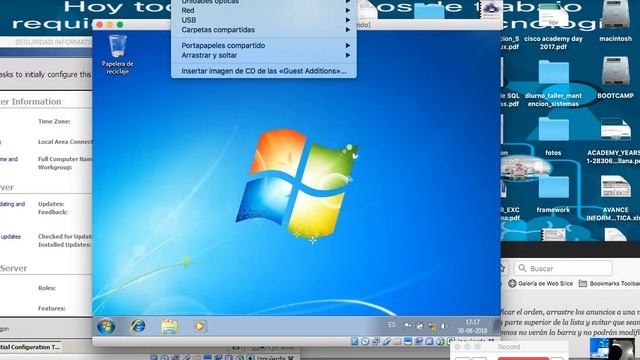Launch Internet Explorer from the Windows taskbar

(x=138, y=326)
